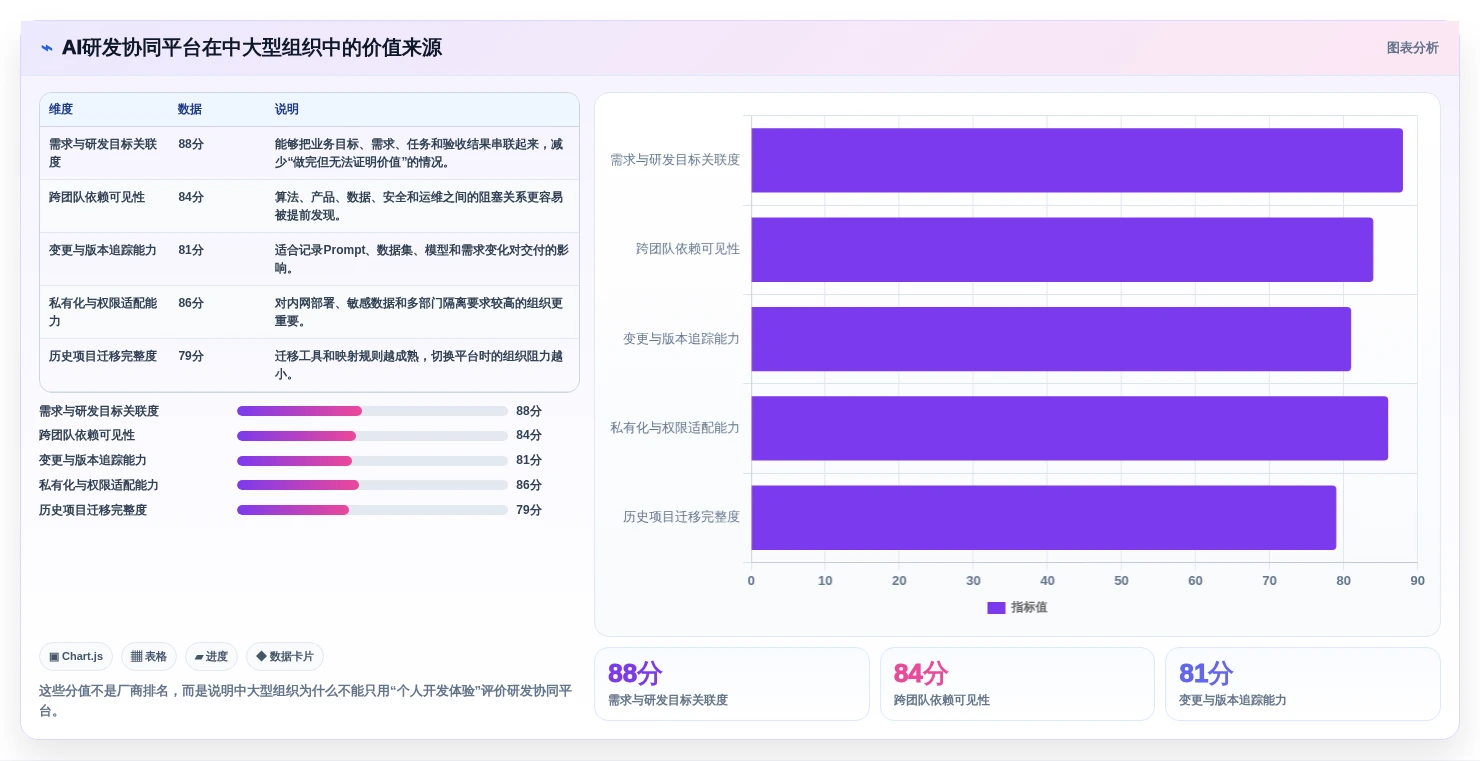
Task: Click the footnote starting 这些分值不是厂商排名
Action: coord(305,701)
